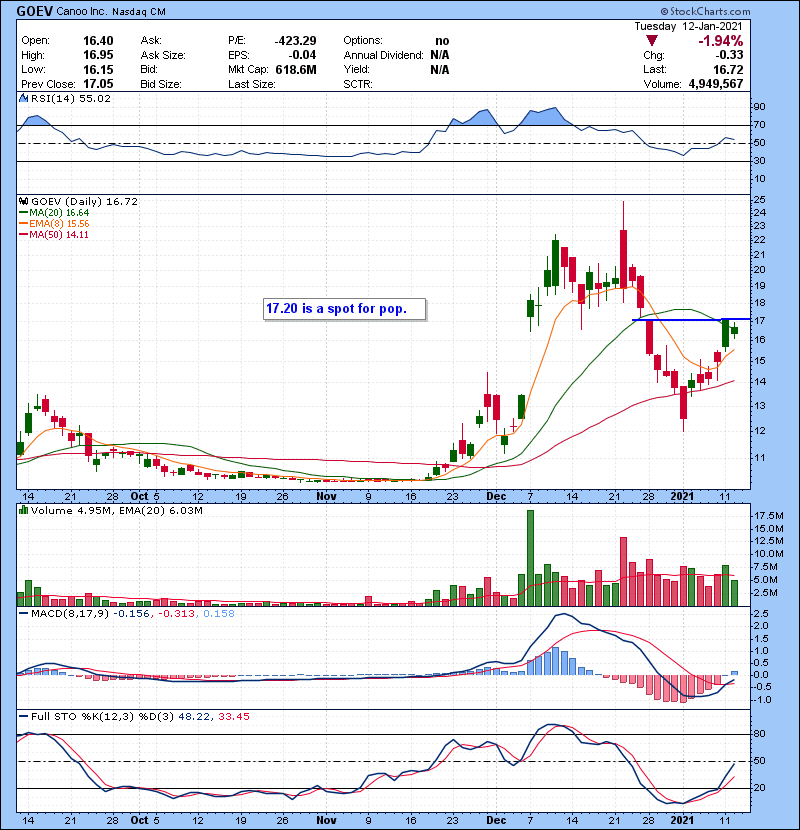
Task: Click the Prev Close value 17.05
Action: (x=98, y=84)
